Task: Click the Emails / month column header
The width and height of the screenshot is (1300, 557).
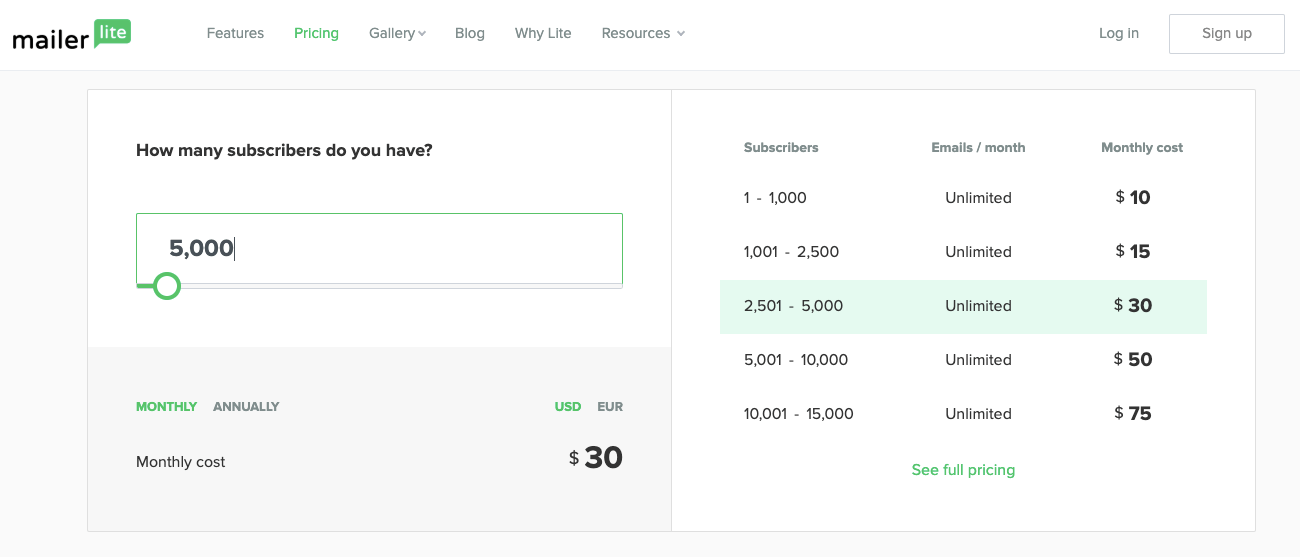Action: 978,147
